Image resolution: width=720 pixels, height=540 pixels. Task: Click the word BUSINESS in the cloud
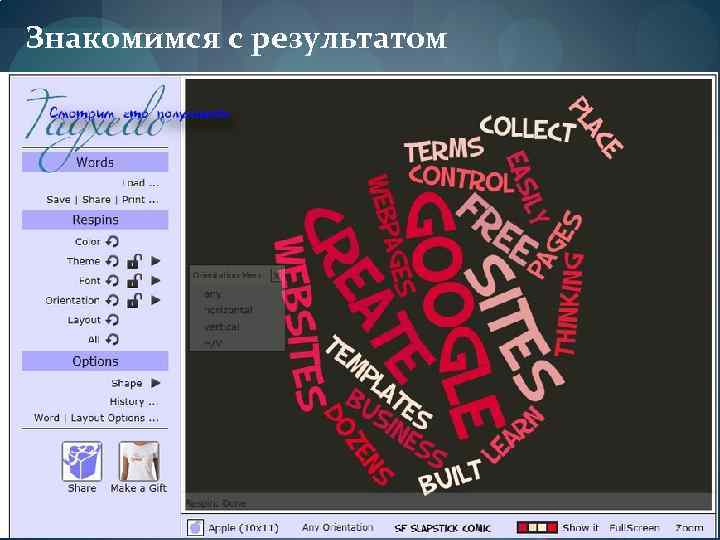(x=396, y=428)
